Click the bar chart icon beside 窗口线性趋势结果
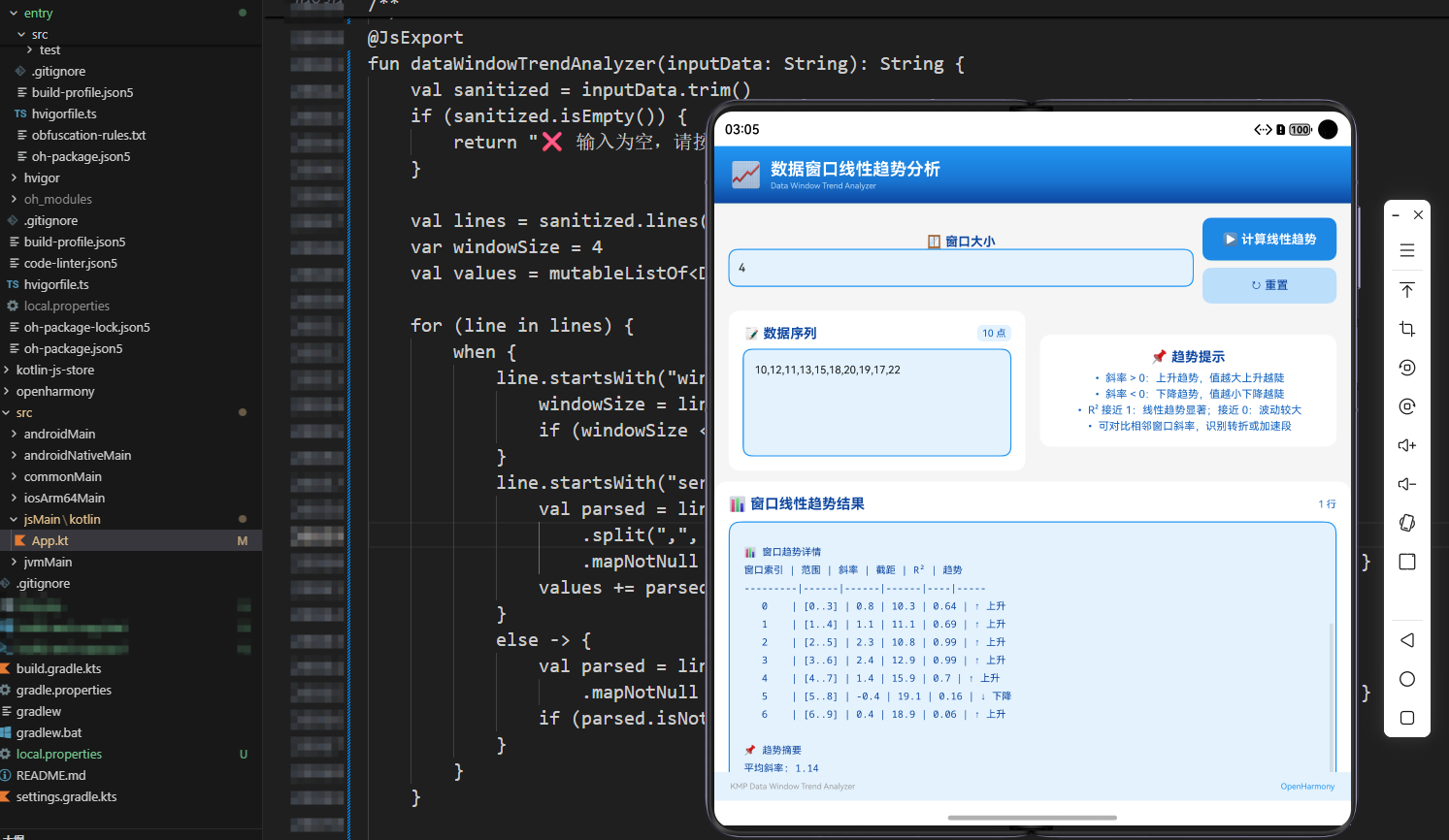 point(738,504)
